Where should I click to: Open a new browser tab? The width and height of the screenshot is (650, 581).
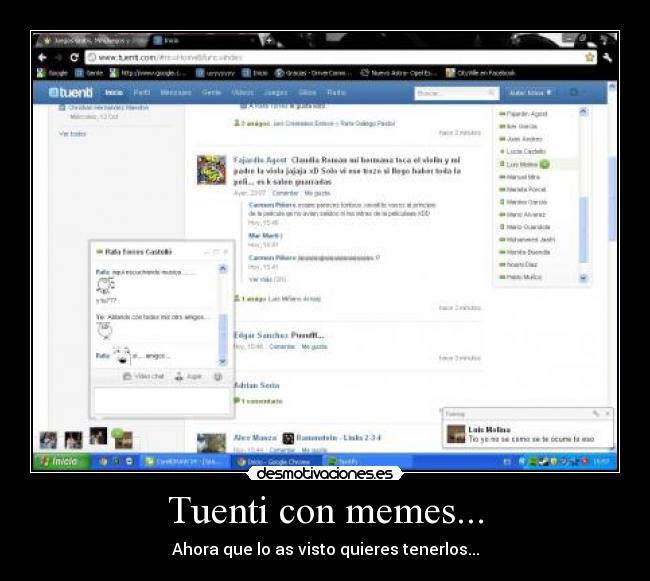pyautogui.click(x=269, y=40)
